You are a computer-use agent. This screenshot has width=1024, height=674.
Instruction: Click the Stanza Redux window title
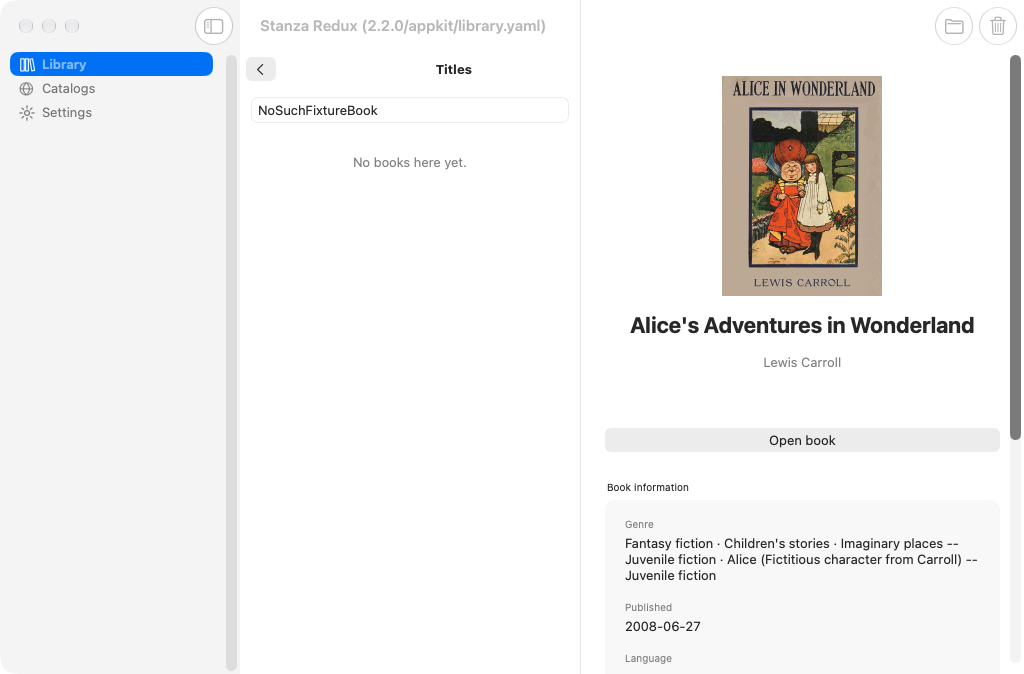[x=402, y=26]
